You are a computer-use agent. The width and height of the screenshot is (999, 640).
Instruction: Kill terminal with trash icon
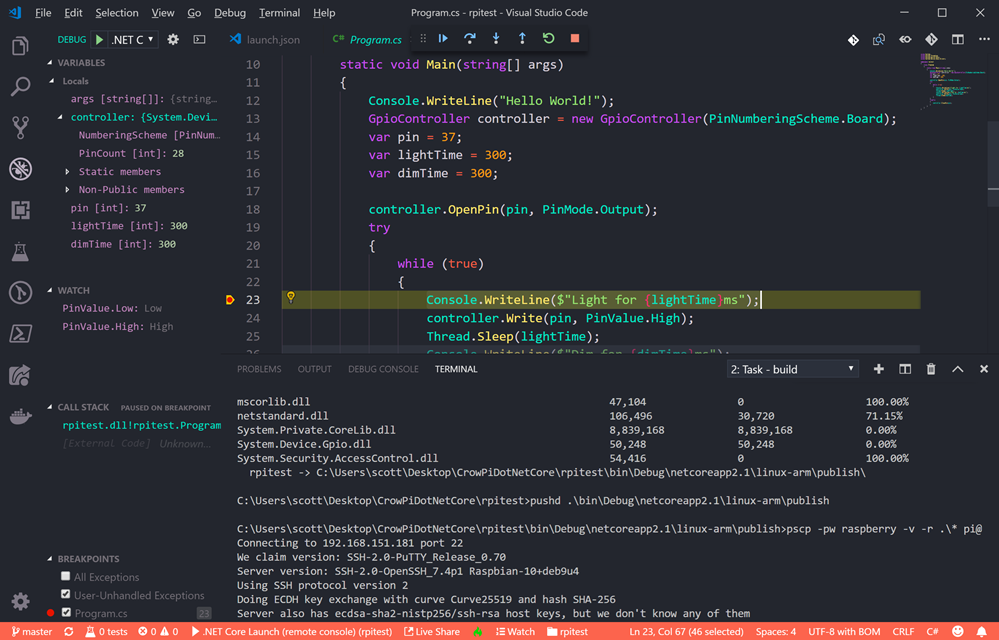point(931,369)
